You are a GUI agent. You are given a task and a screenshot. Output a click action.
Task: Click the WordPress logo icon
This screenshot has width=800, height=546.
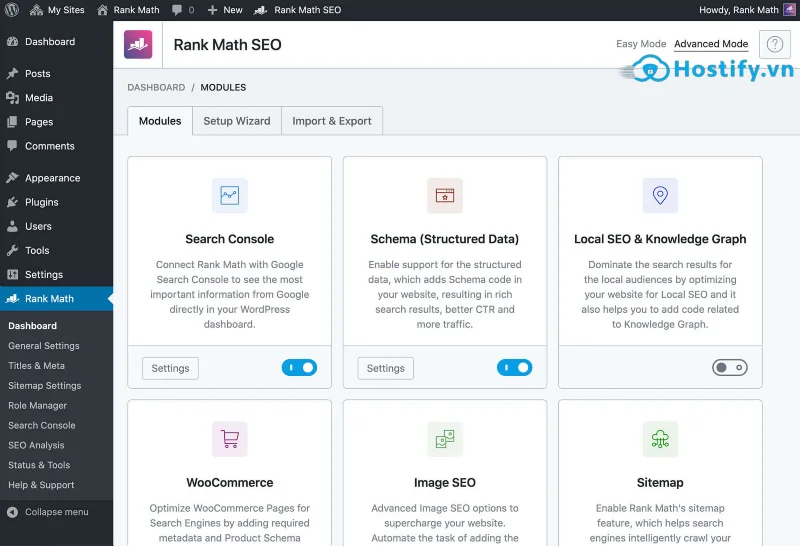pyautogui.click(x=12, y=10)
